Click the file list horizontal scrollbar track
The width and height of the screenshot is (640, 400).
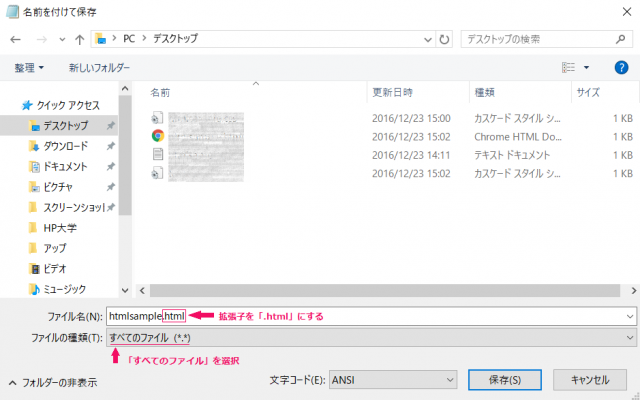(x=385, y=291)
